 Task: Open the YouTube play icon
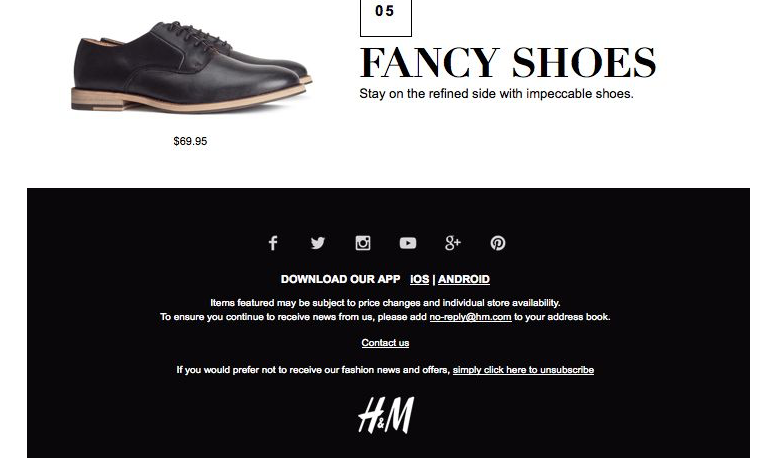(x=408, y=243)
